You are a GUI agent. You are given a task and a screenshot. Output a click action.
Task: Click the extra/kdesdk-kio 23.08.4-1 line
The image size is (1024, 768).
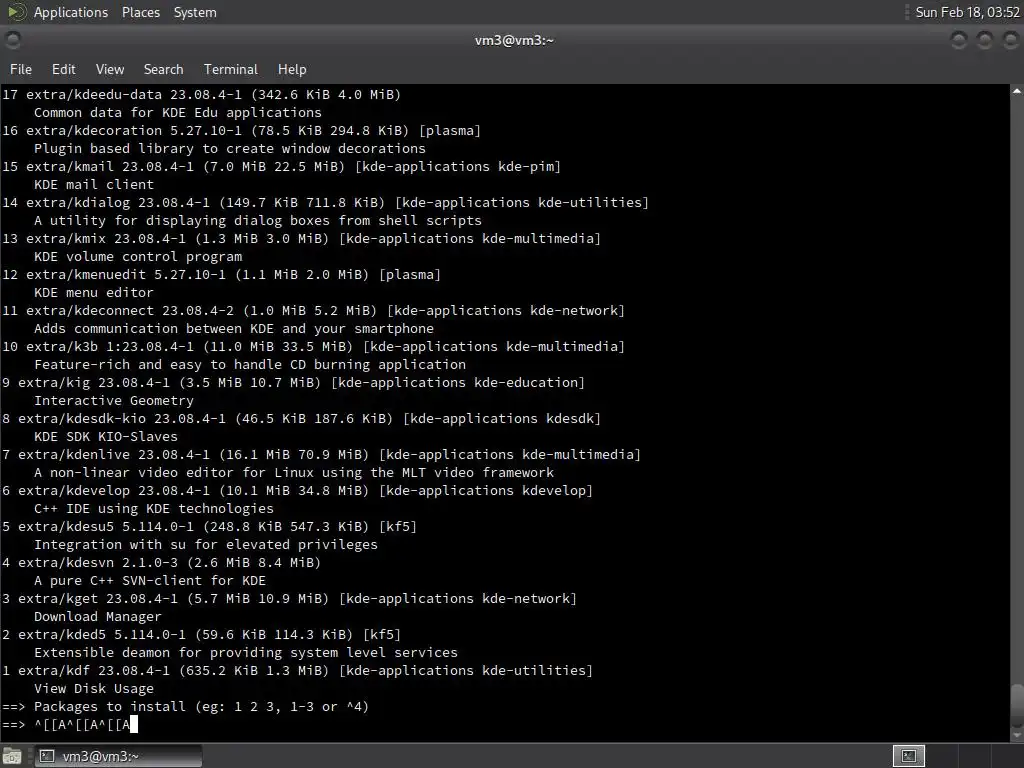pyautogui.click(x=301, y=418)
